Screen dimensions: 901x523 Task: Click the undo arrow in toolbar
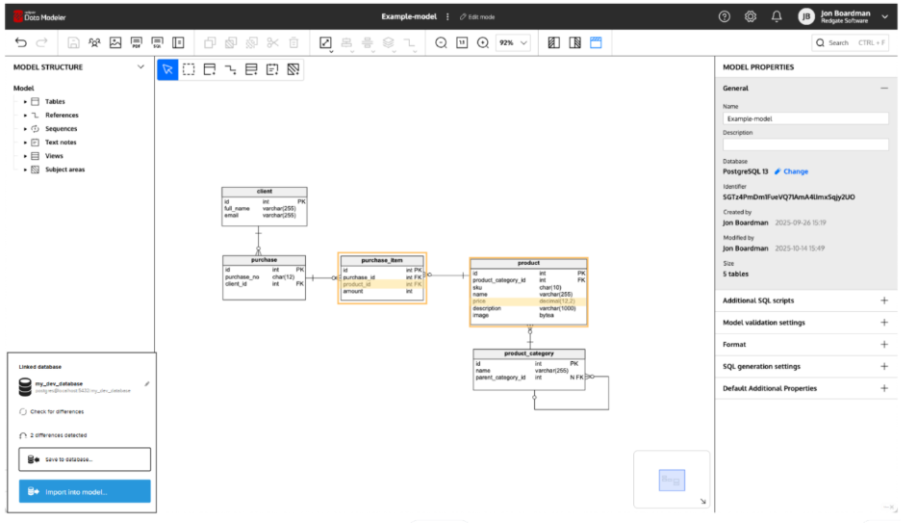click(20, 43)
